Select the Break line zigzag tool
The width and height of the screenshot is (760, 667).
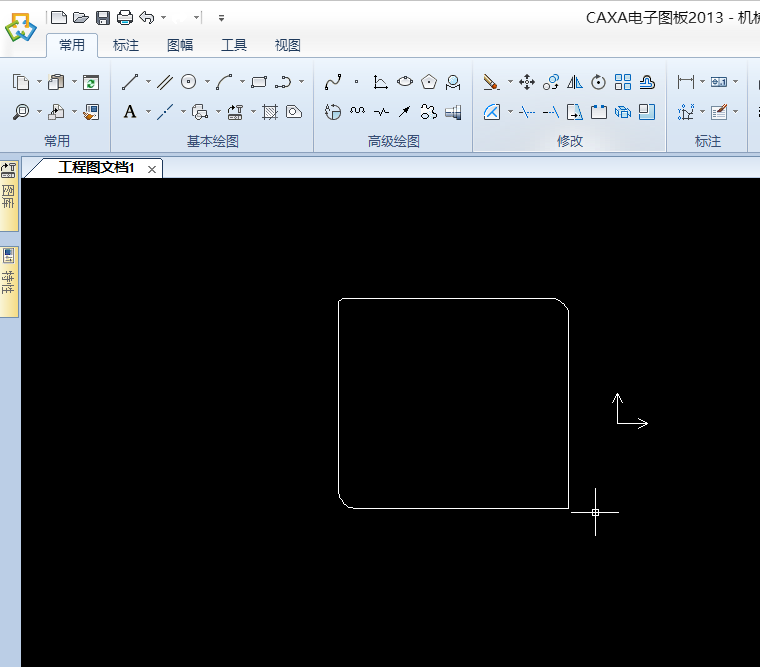pyautogui.click(x=381, y=112)
